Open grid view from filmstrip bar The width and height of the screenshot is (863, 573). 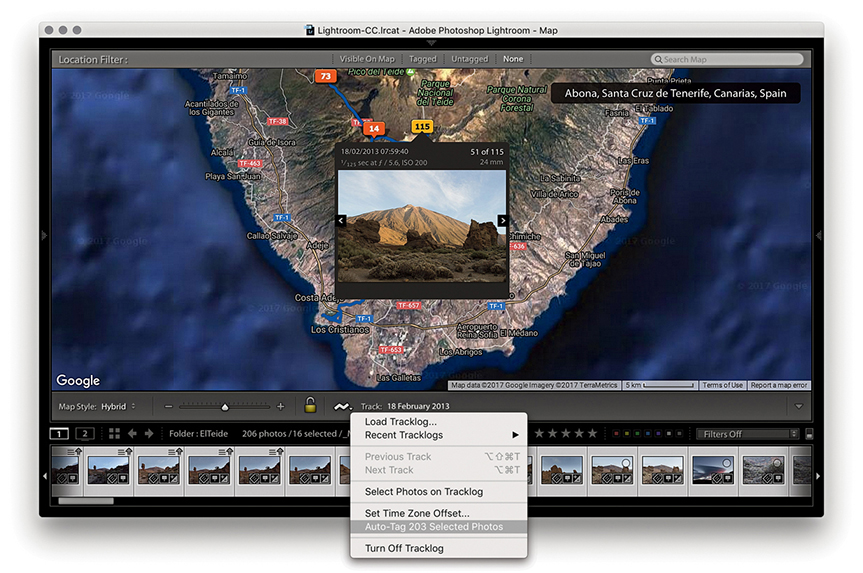point(114,434)
